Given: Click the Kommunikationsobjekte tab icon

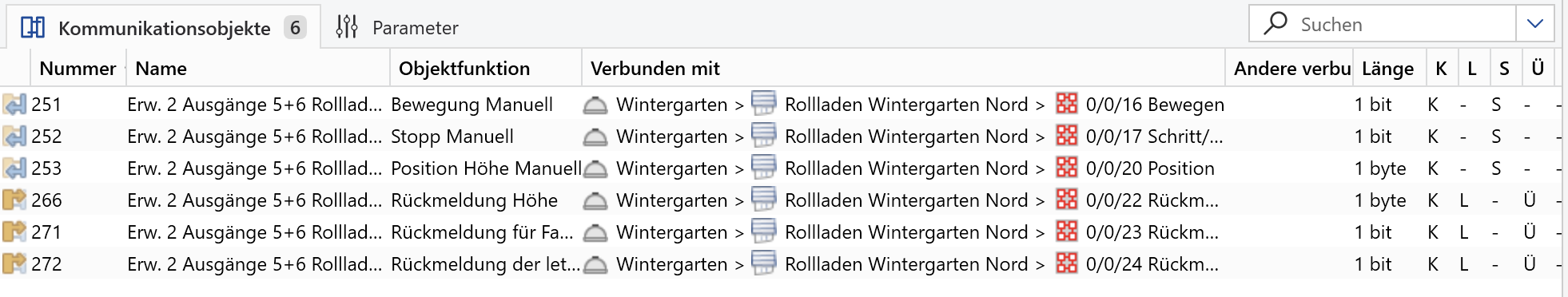Looking at the screenshot, I should (33, 27).
